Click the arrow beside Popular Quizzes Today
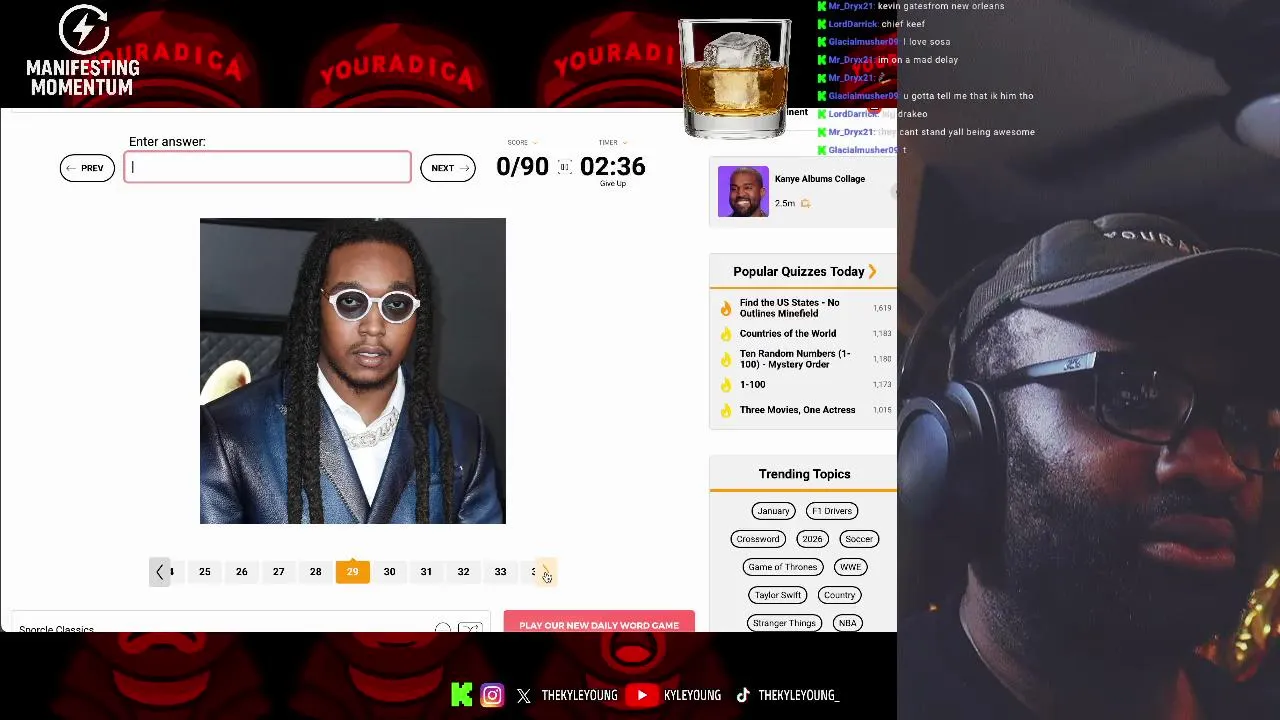 (x=872, y=271)
